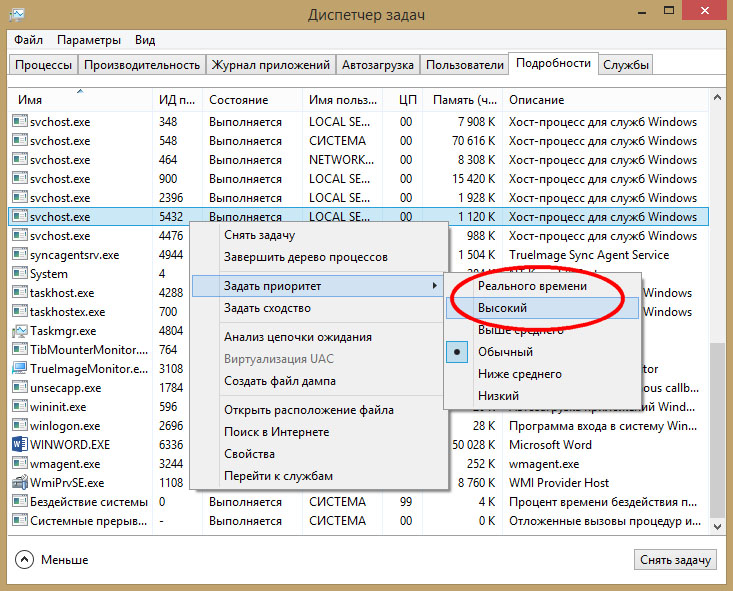Switch to the Пользователи tab
Viewport: 733px width, 591px height.
click(465, 65)
